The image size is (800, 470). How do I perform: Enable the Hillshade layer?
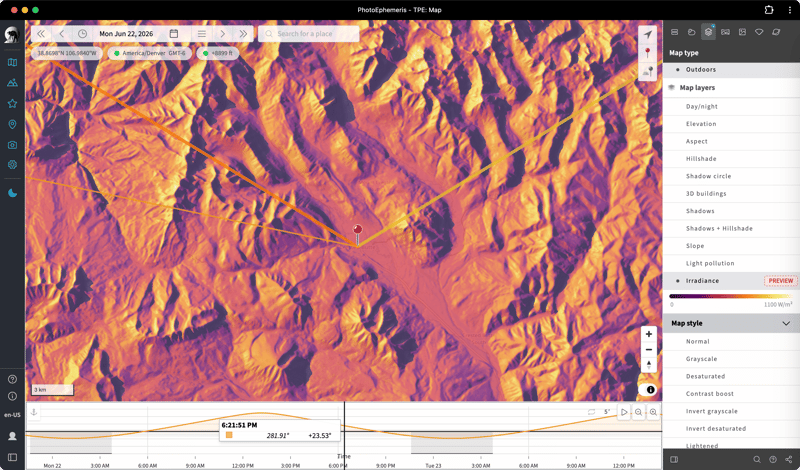pos(731,159)
